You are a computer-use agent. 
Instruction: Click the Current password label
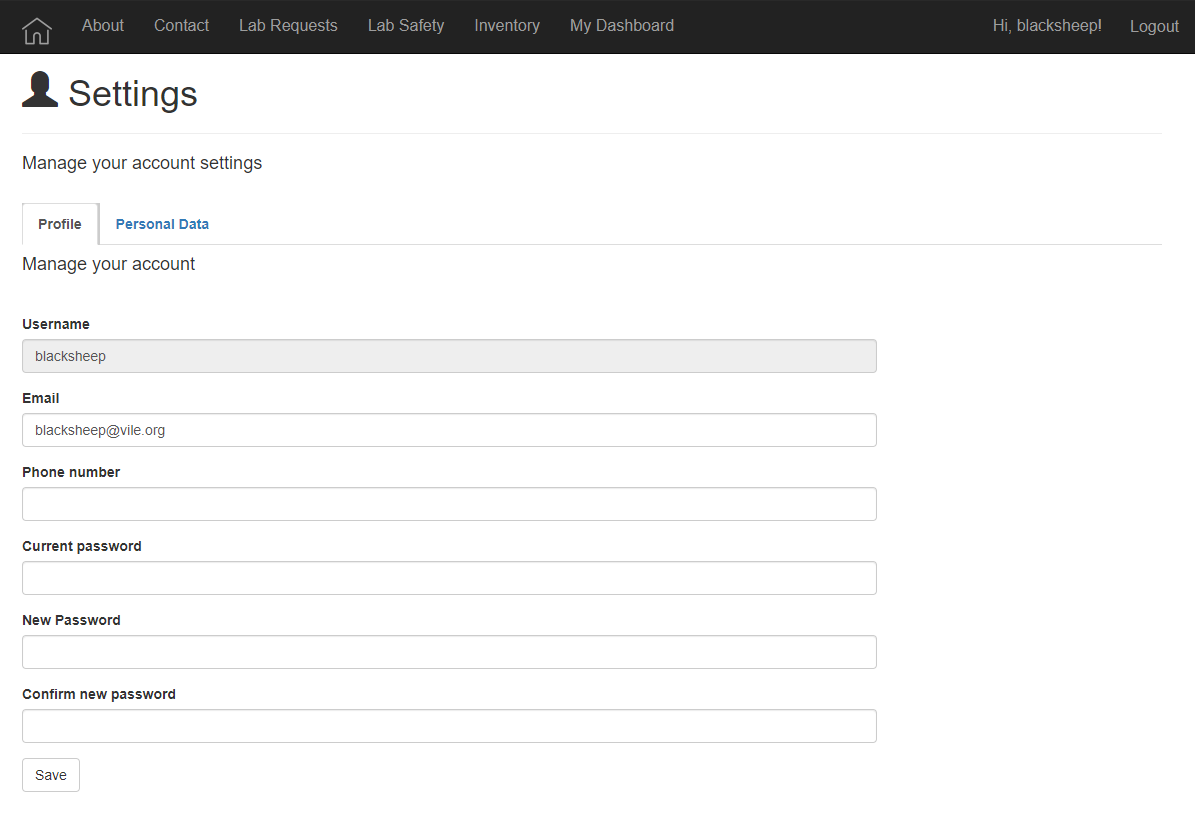click(82, 546)
